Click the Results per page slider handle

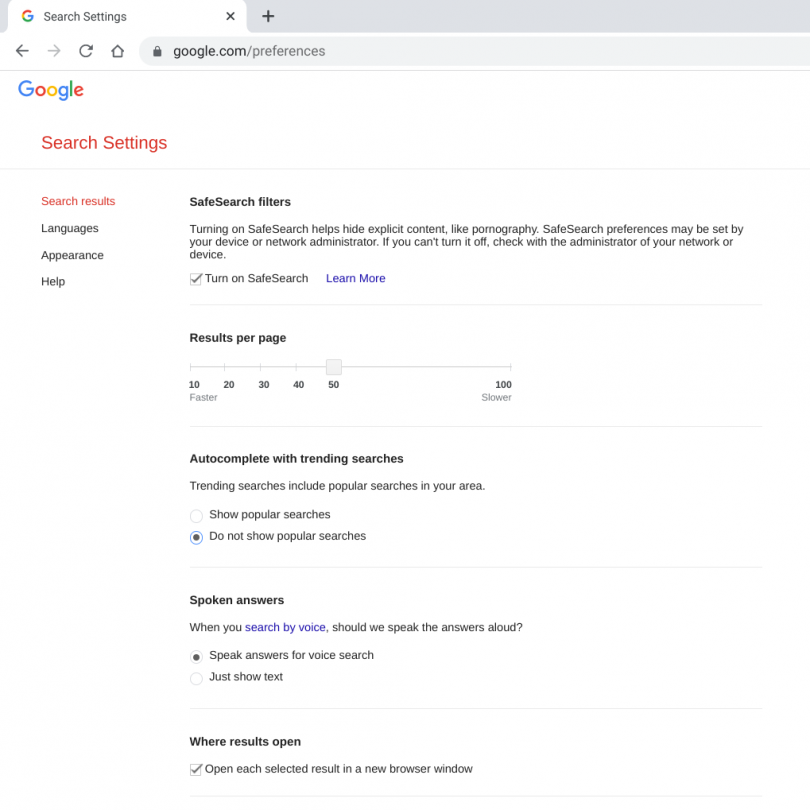(333, 366)
